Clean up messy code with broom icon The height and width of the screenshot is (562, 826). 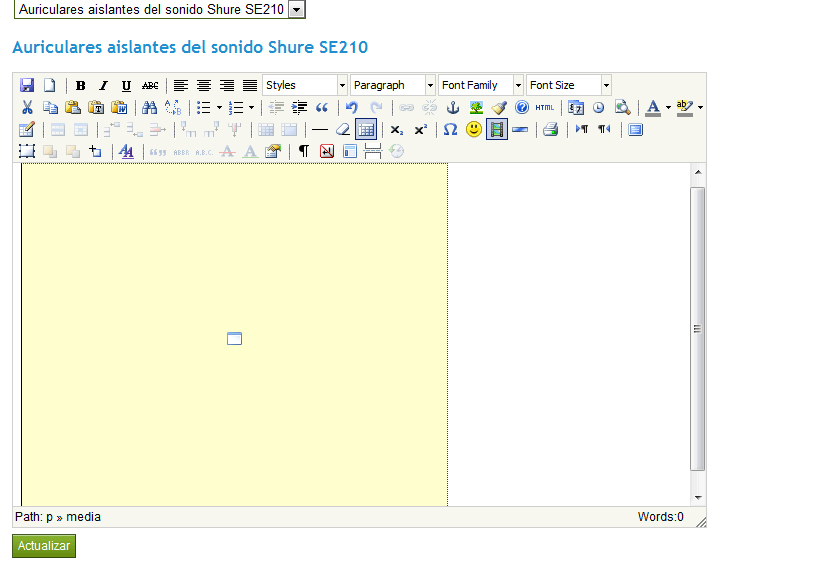[x=499, y=107]
